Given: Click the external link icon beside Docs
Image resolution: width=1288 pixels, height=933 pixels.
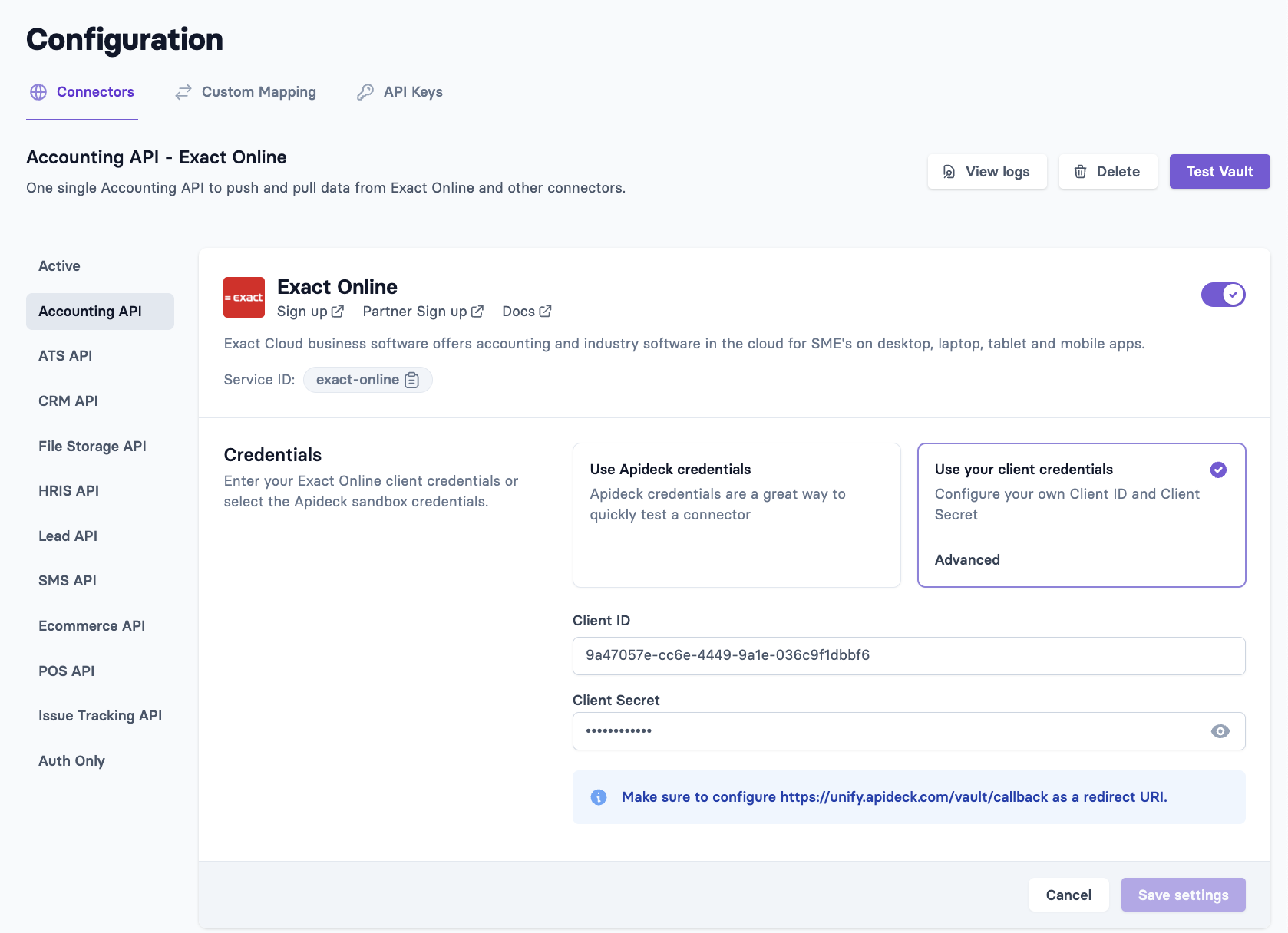Looking at the screenshot, I should 545,312.
